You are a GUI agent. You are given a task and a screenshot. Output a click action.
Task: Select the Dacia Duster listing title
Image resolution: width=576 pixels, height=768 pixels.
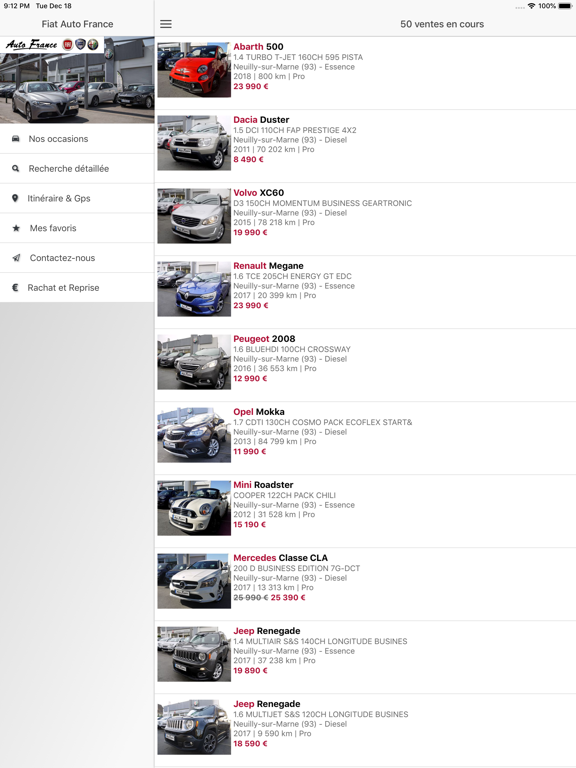click(261, 120)
